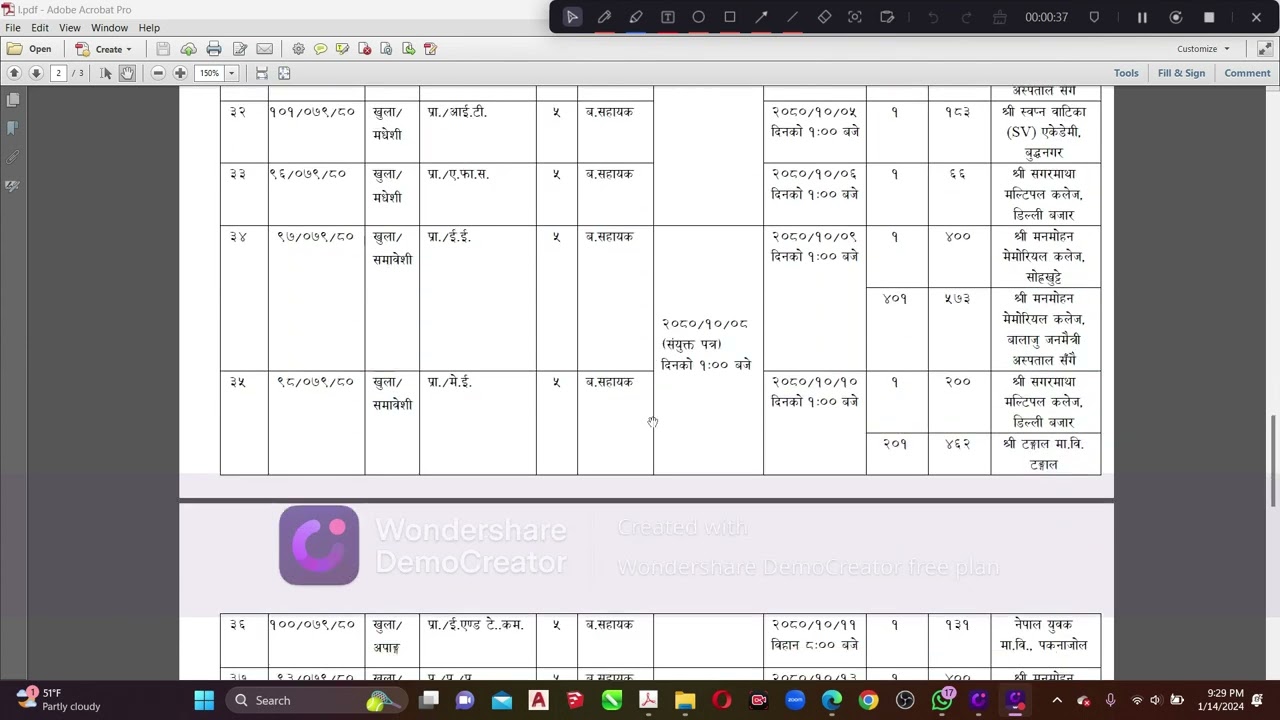Select the DemoCreator rectangle shape tool
The width and height of the screenshot is (1280, 720).
coord(730,17)
